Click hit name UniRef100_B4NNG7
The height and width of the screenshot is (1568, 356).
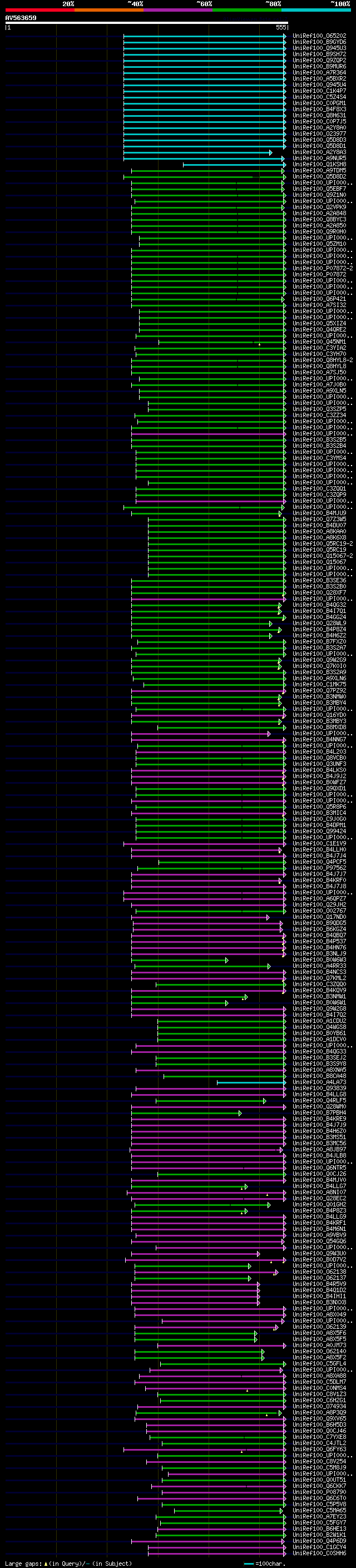click(319, 739)
